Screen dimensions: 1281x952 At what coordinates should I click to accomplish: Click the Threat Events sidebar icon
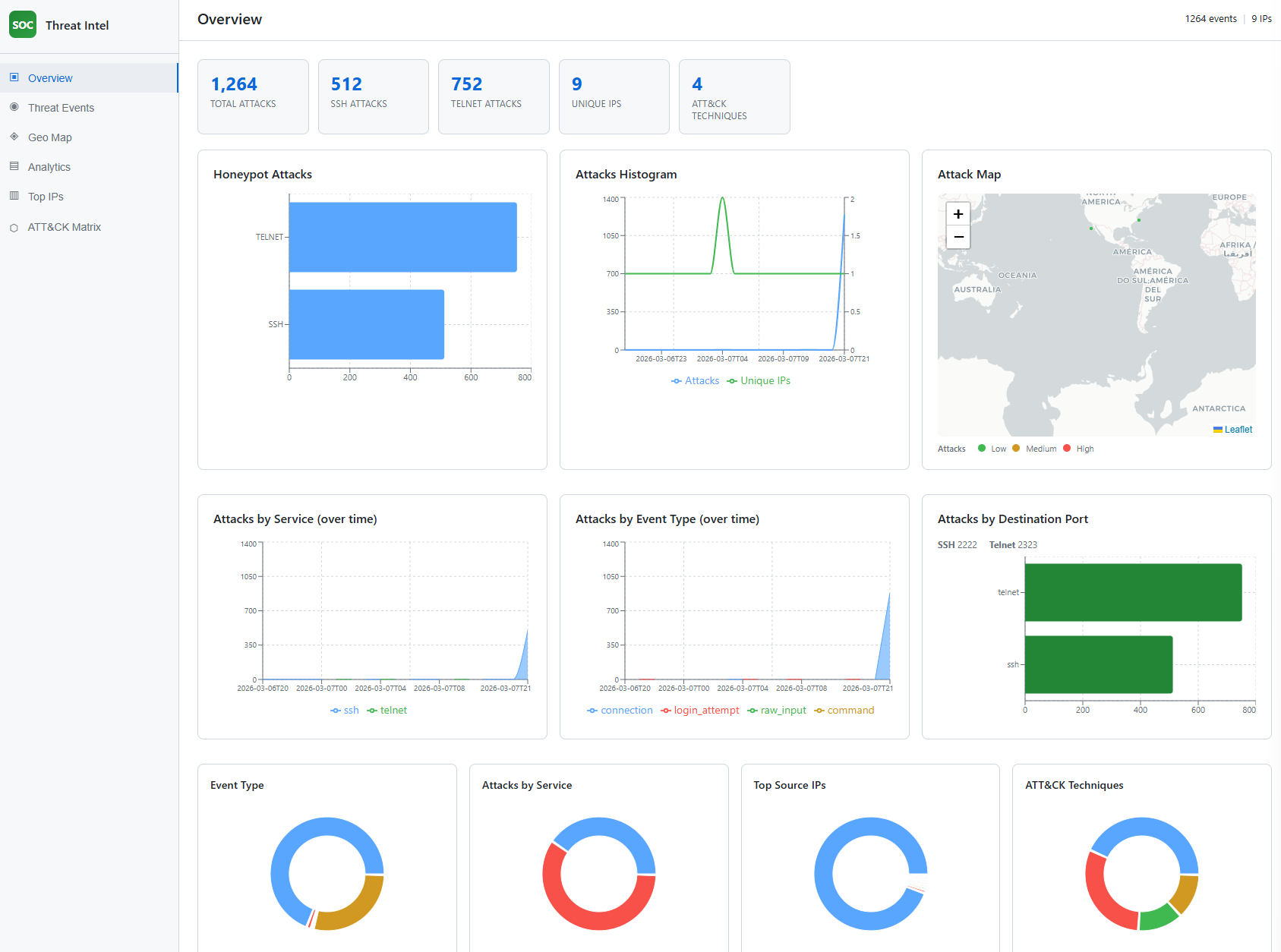pos(14,107)
